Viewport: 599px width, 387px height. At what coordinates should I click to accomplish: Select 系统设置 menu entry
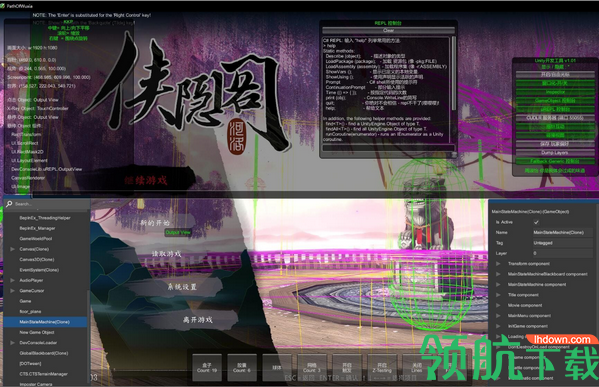point(182,287)
